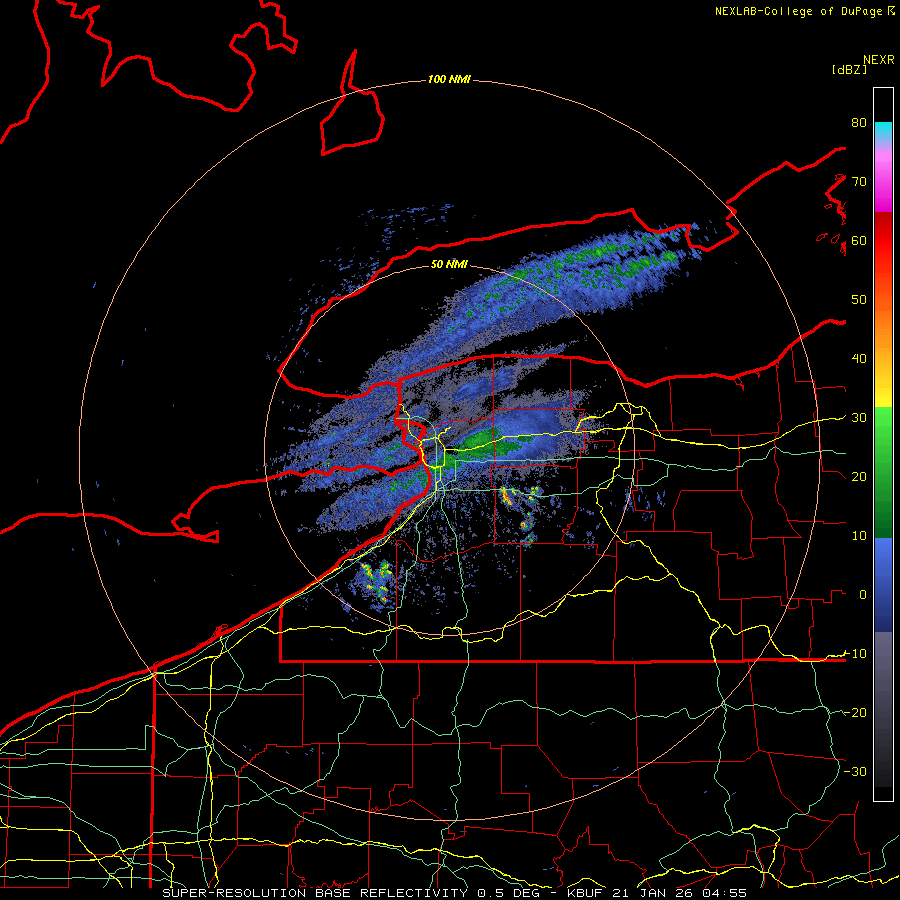Click the cyan top segment of color bar

(x=883, y=132)
